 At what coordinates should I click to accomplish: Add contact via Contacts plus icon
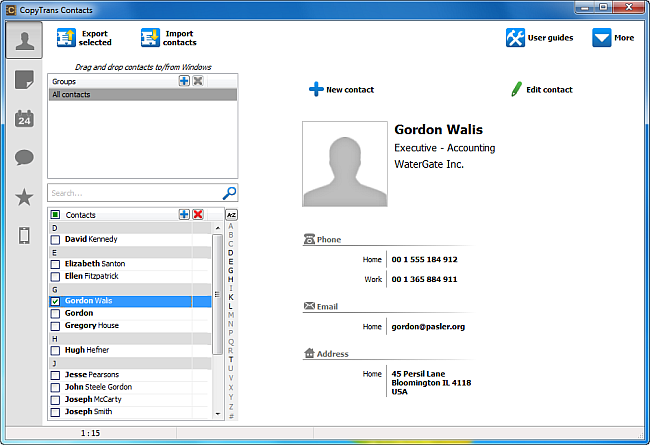pyautogui.click(x=184, y=214)
